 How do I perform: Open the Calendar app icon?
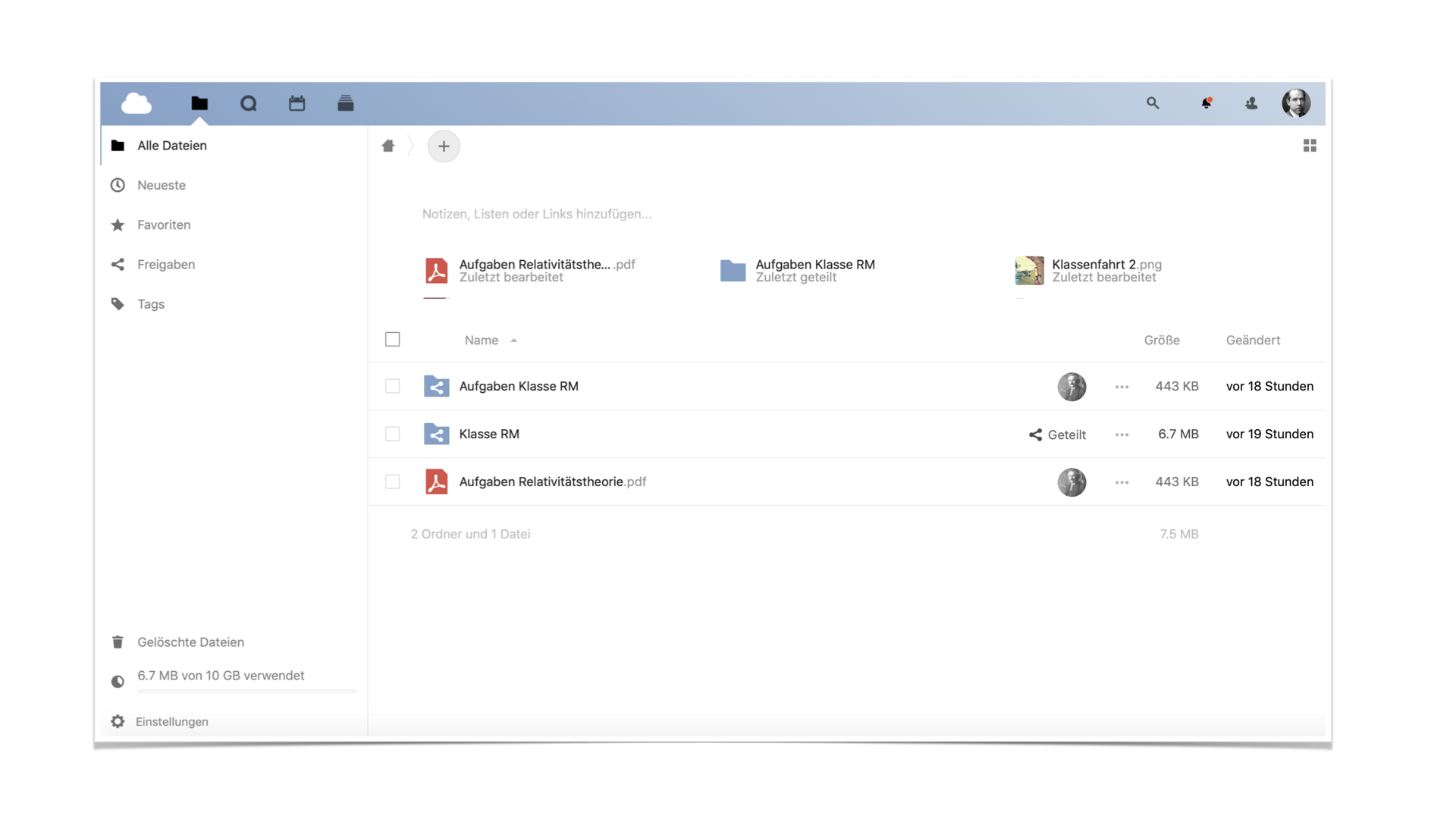pyautogui.click(x=297, y=103)
